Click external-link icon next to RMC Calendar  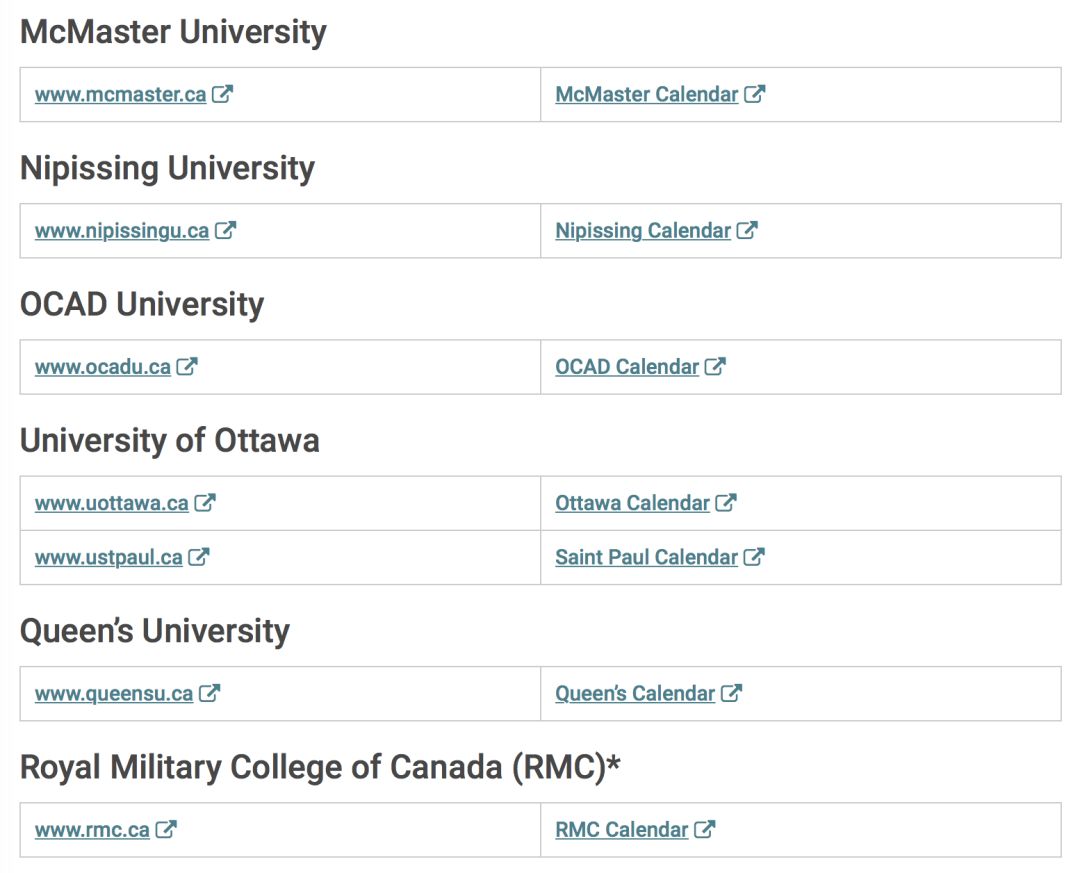(x=705, y=830)
